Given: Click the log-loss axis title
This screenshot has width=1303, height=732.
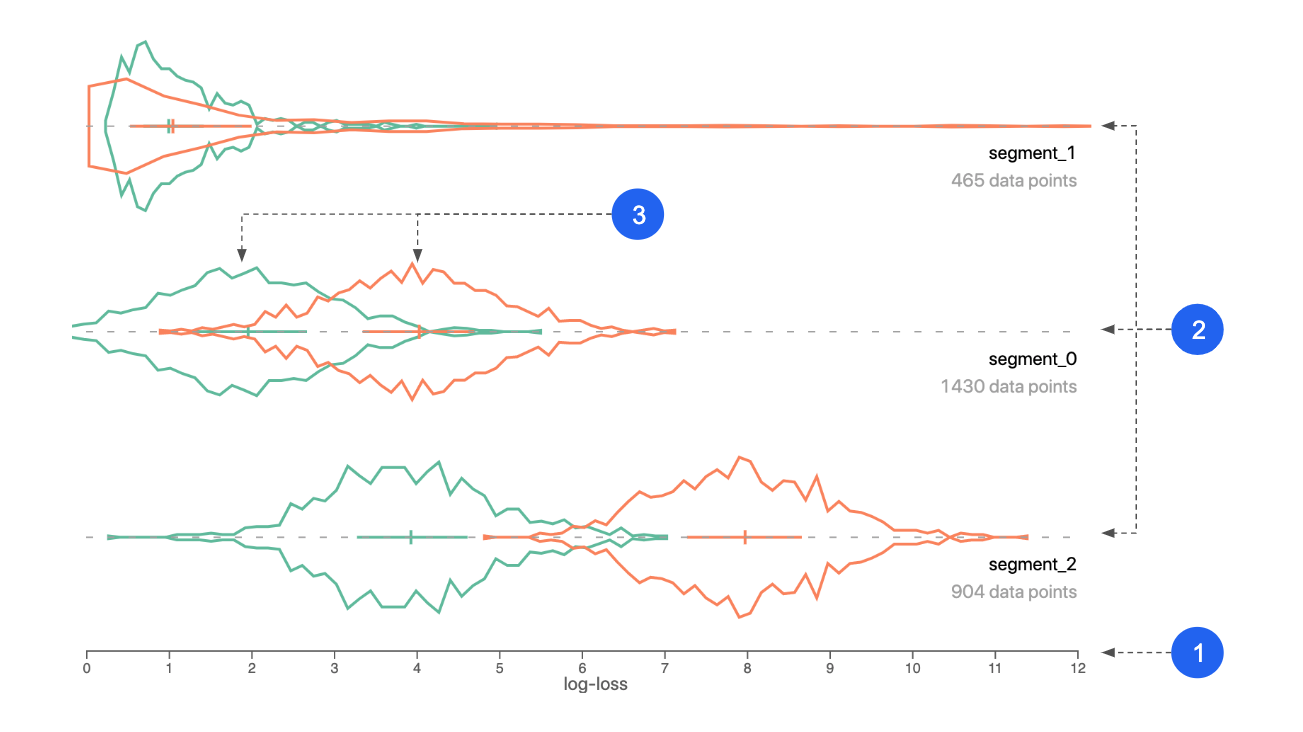Looking at the screenshot, I should (596, 685).
